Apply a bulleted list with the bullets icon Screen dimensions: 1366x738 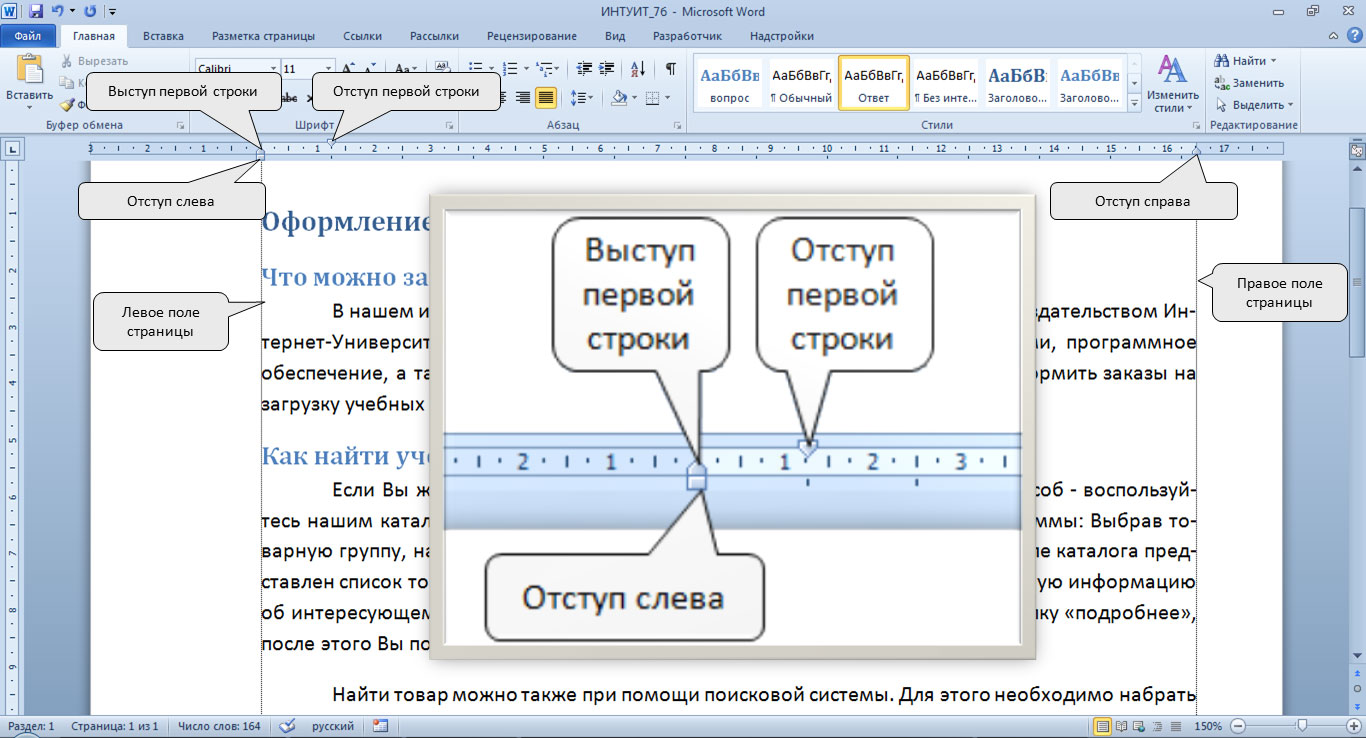[475, 68]
